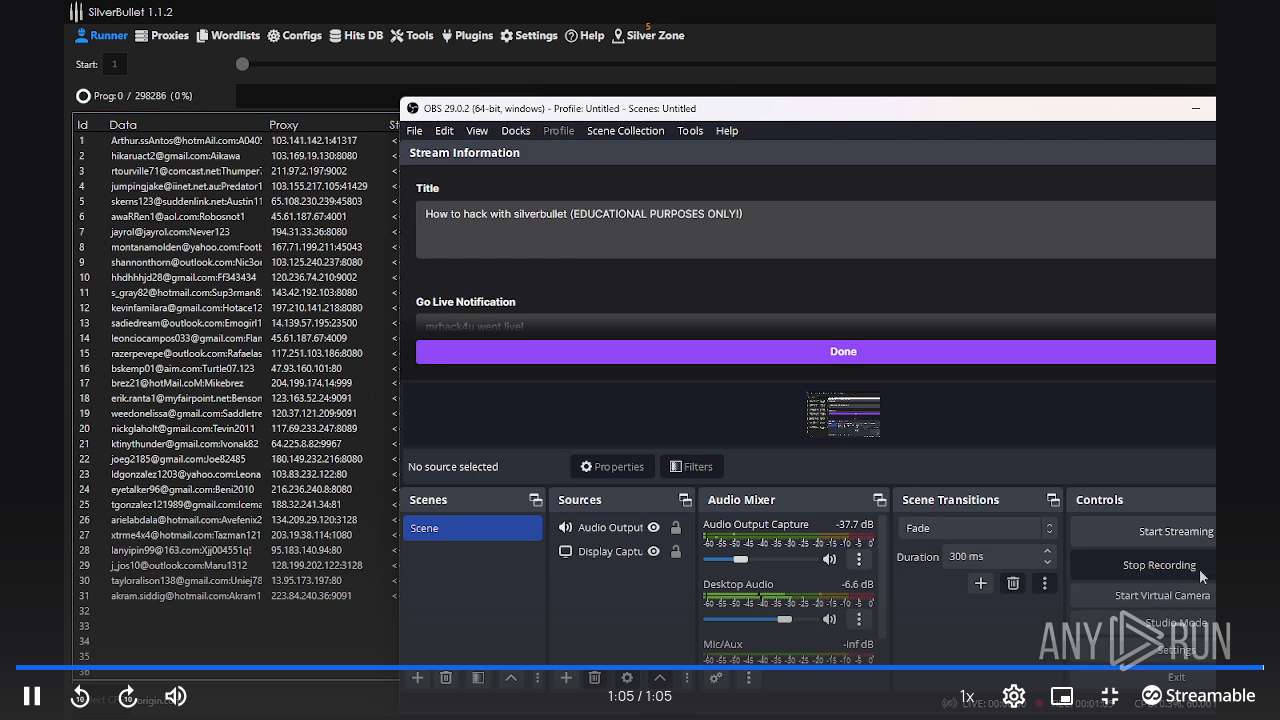The height and width of the screenshot is (720, 1280).
Task: Open OBS Scene Collection menu
Action: click(625, 130)
